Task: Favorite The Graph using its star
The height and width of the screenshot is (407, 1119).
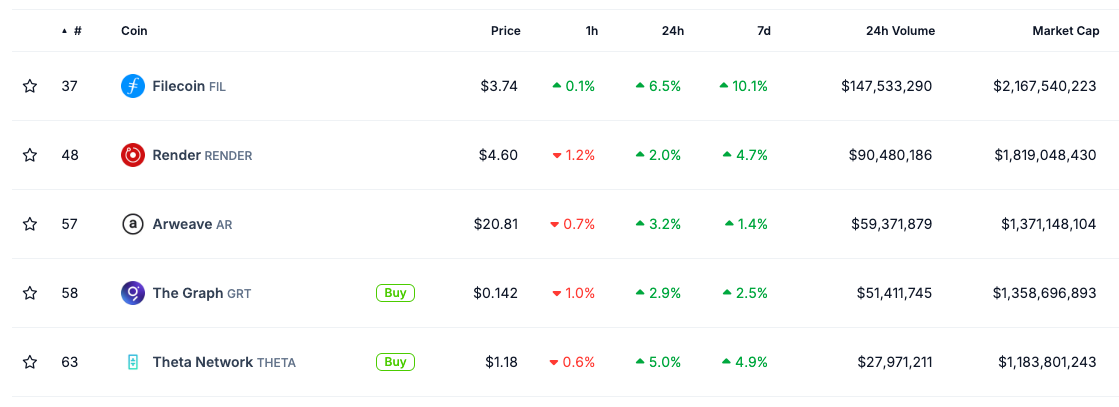Action: pyautogui.click(x=29, y=293)
